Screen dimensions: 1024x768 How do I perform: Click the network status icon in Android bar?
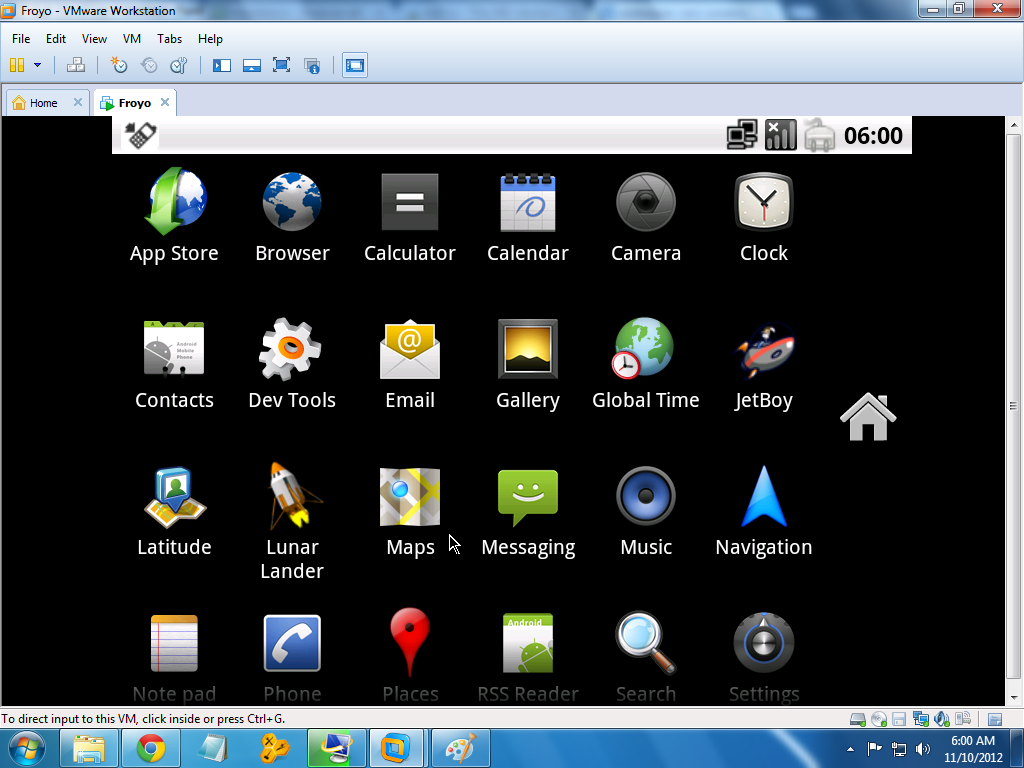pos(742,135)
